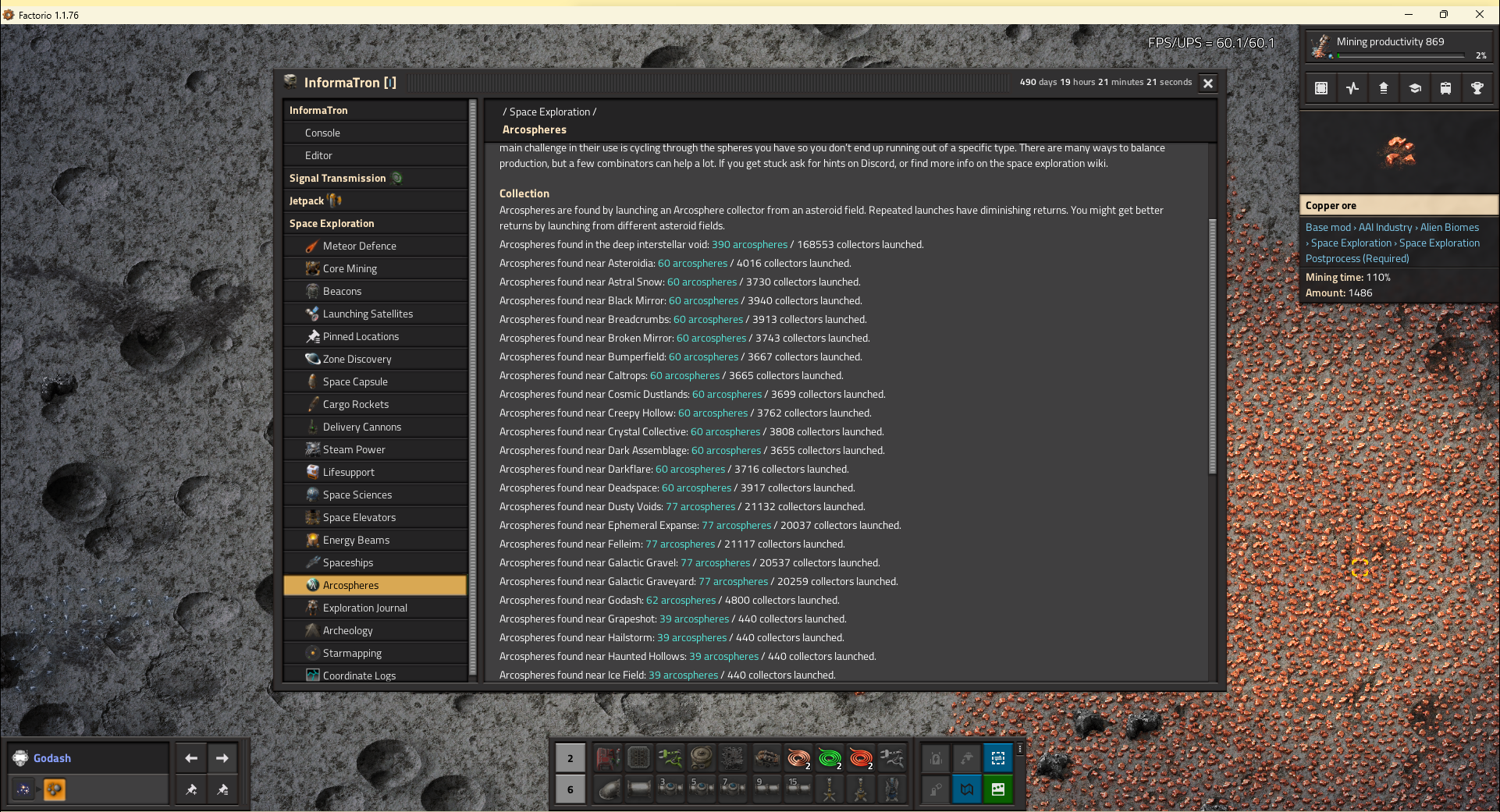This screenshot has height=812, width=1500.
Task: Open the pinned locations list icon
Action: pyautogui.click(x=222, y=789)
